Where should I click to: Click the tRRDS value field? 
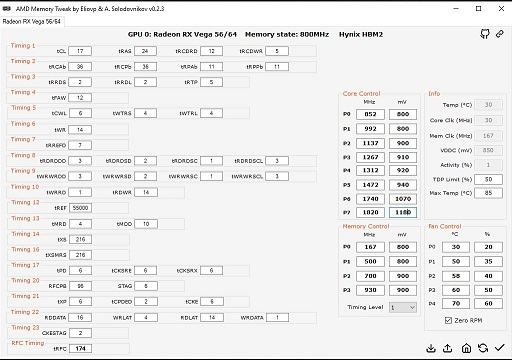point(80,82)
